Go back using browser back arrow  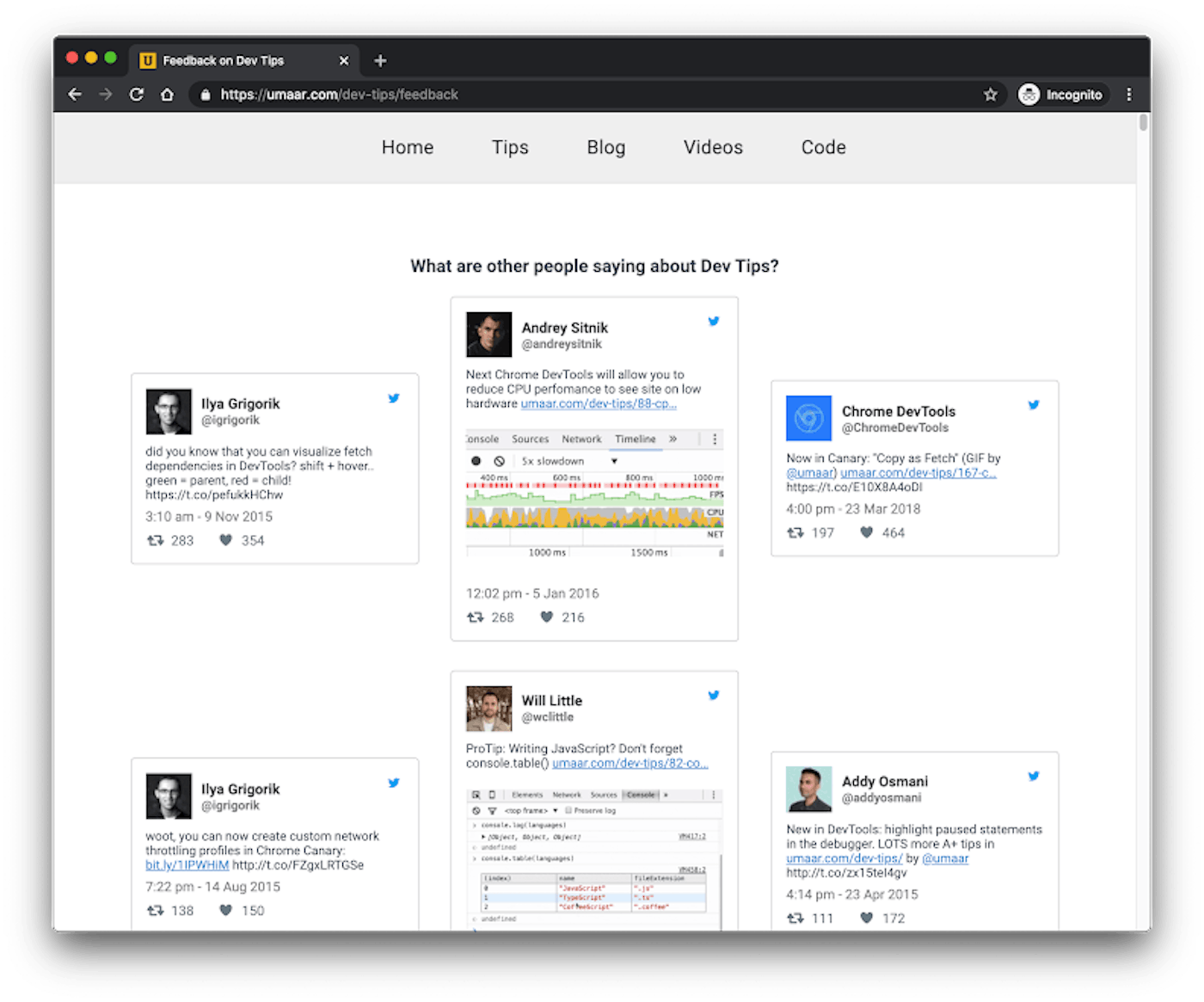tap(75, 95)
